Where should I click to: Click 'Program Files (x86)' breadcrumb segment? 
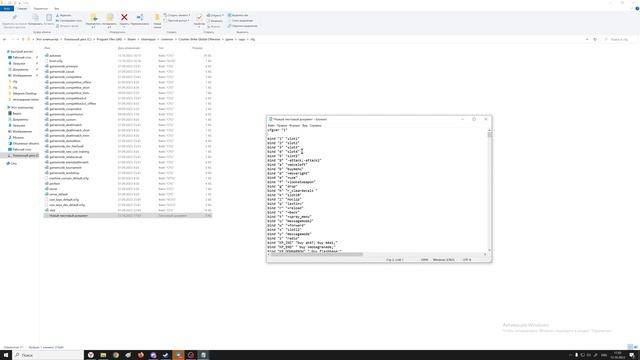pos(109,39)
